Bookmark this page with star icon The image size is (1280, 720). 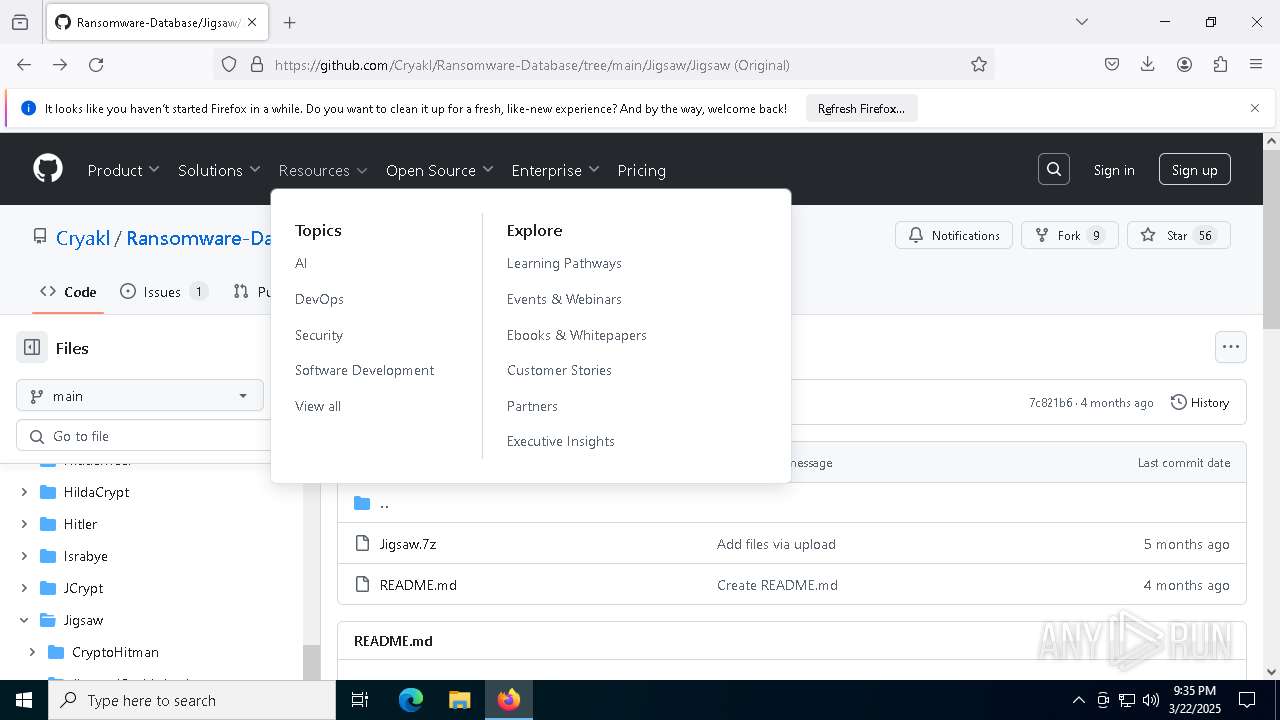coord(979,64)
